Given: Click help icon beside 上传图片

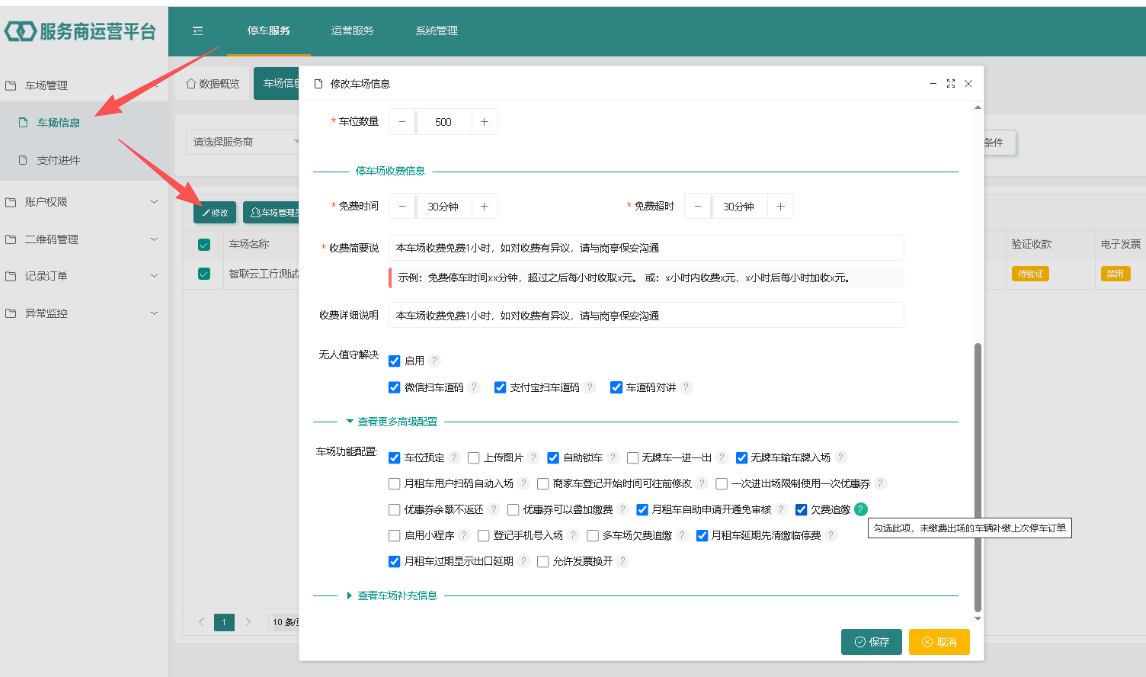Looking at the screenshot, I should pyautogui.click(x=534, y=458).
